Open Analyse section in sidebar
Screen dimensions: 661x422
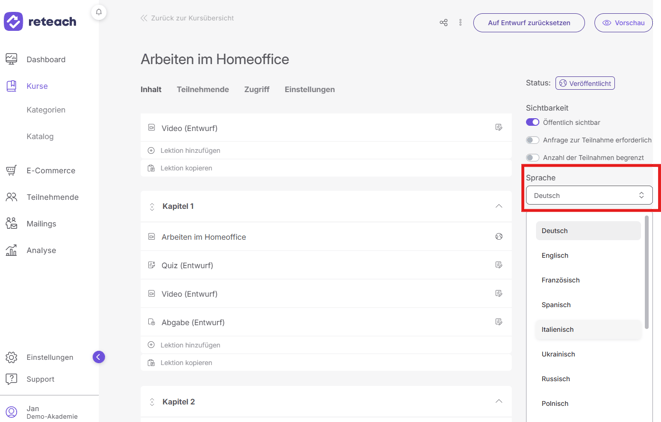[x=41, y=251]
